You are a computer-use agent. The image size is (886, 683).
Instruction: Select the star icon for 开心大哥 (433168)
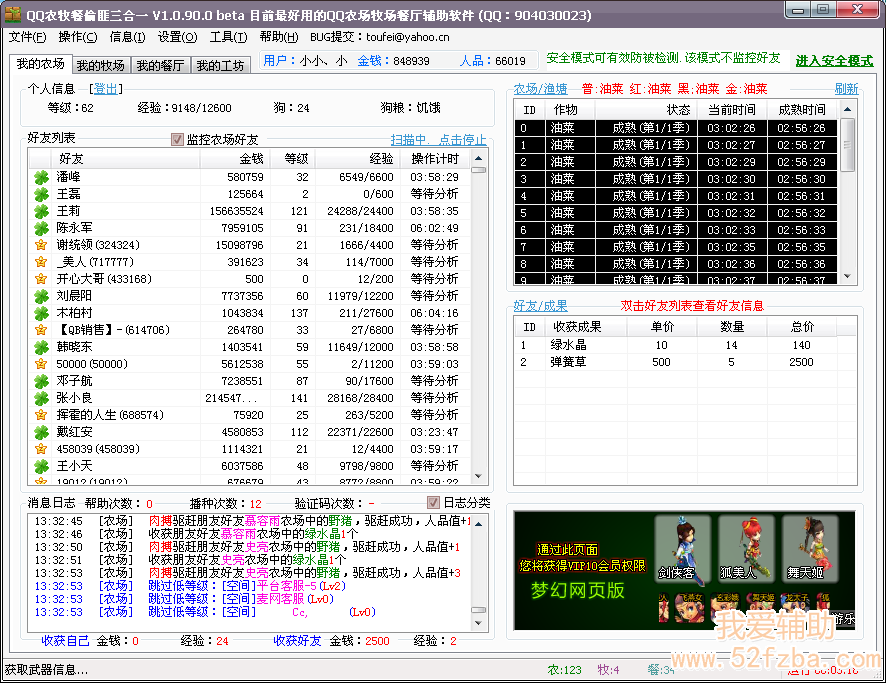tap(41, 279)
